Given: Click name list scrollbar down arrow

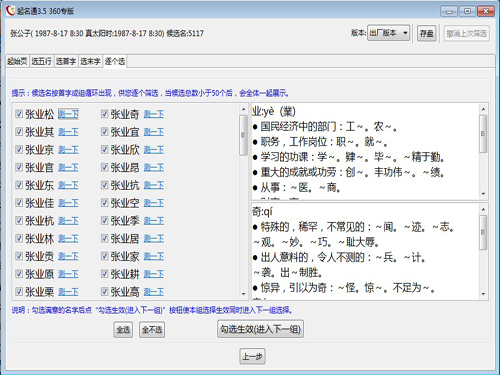Looking at the screenshot, I should (243, 294).
